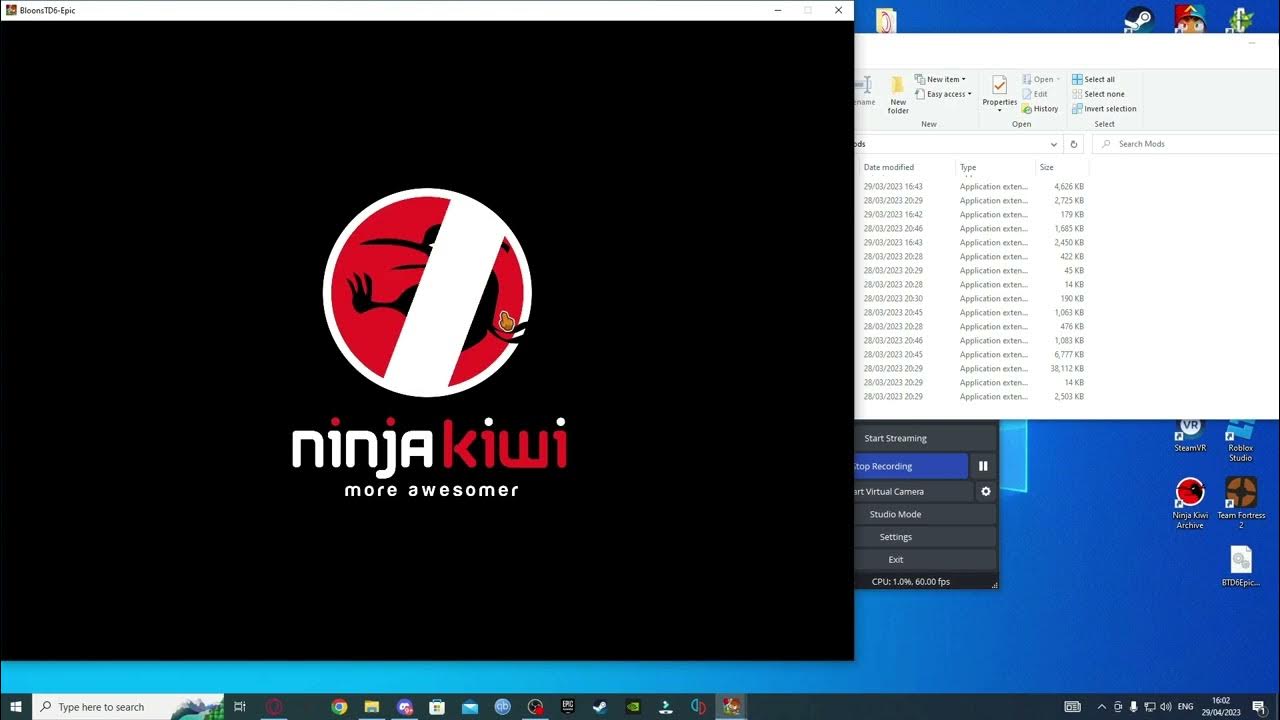This screenshot has width=1280, height=720.
Task: Open Ninja Kiwi Archive desktop shortcut
Action: pos(1190,504)
